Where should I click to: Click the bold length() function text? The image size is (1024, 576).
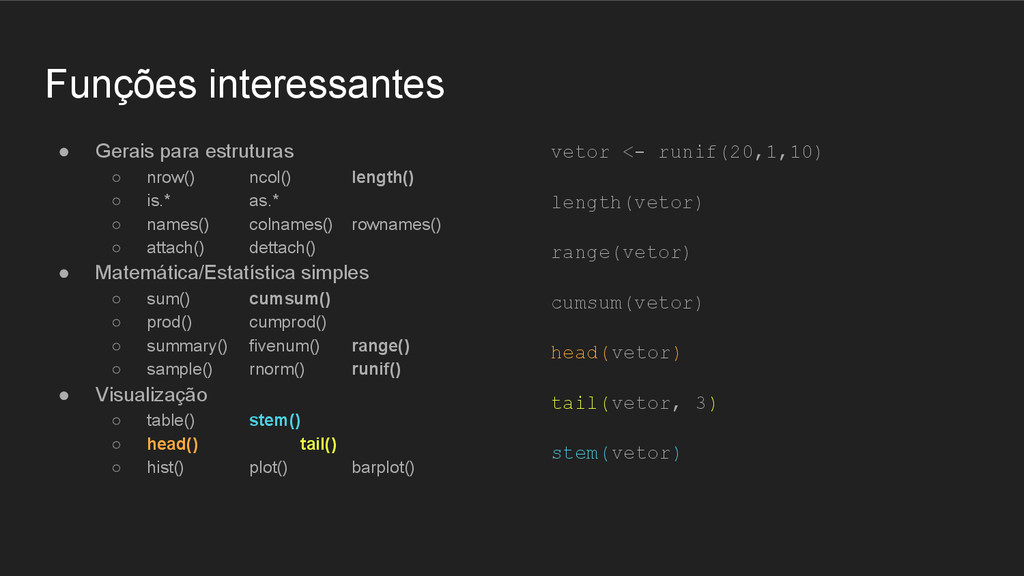tap(383, 178)
